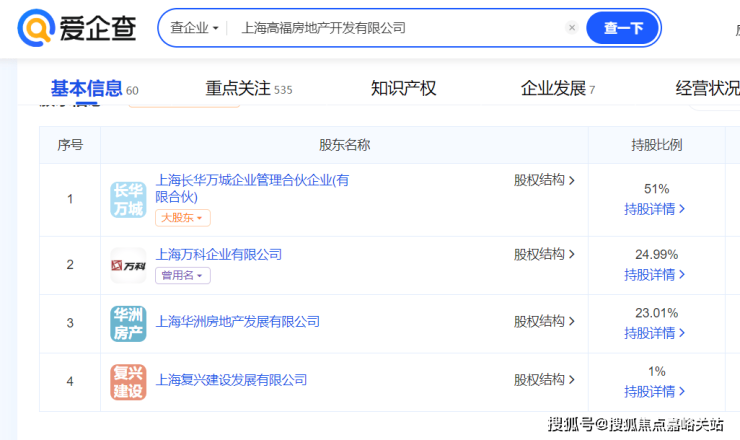The height and width of the screenshot is (440, 740).
Task: View 持股详情 for the 24.99% shareholder
Action: (654, 274)
